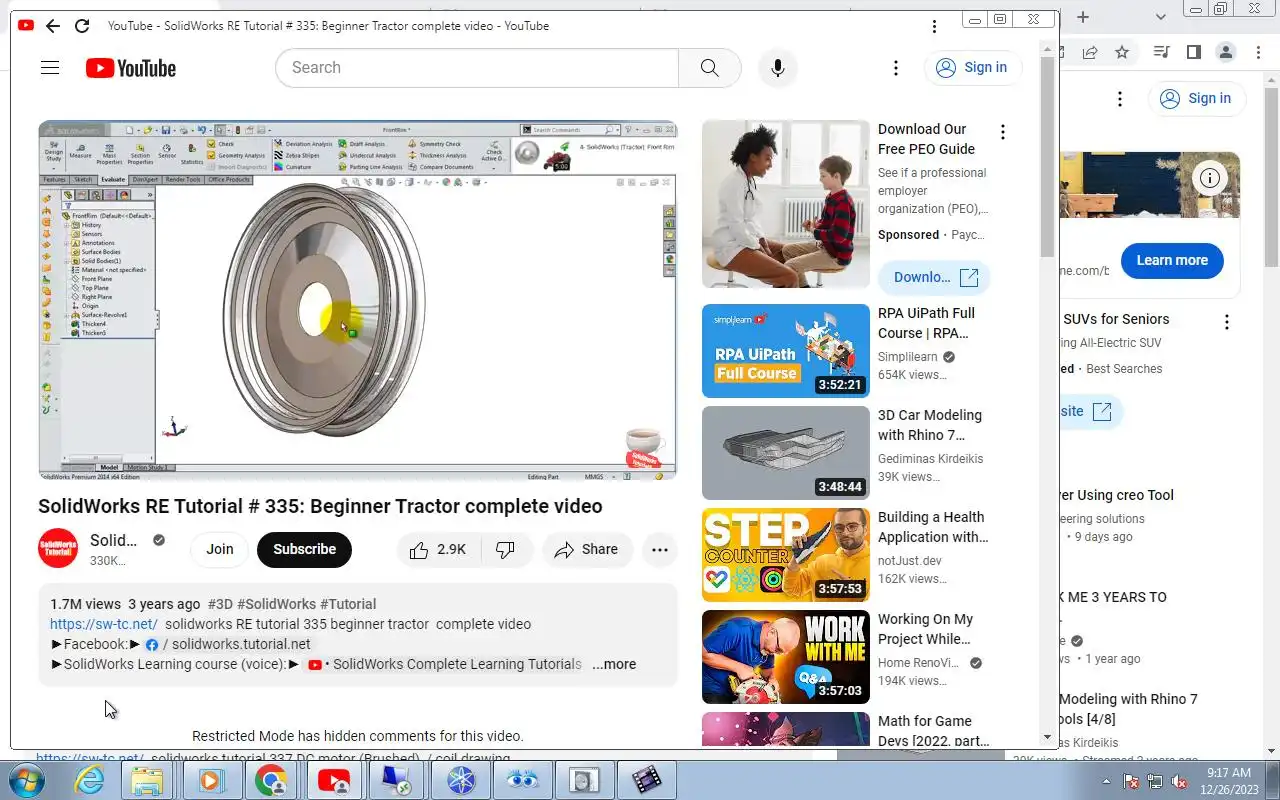Open the https://sw-tc.net/ description link
1280x800 pixels.
coord(104,624)
